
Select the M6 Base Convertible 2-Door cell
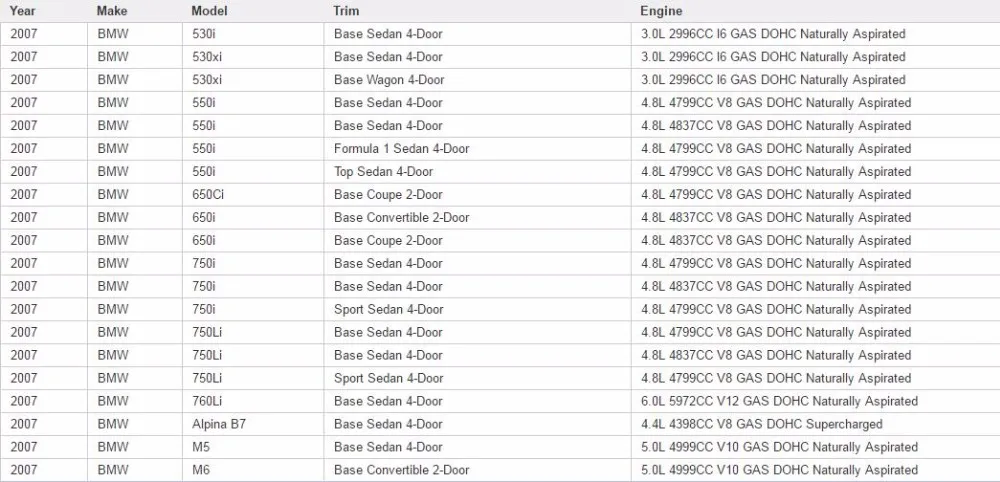tap(478, 470)
